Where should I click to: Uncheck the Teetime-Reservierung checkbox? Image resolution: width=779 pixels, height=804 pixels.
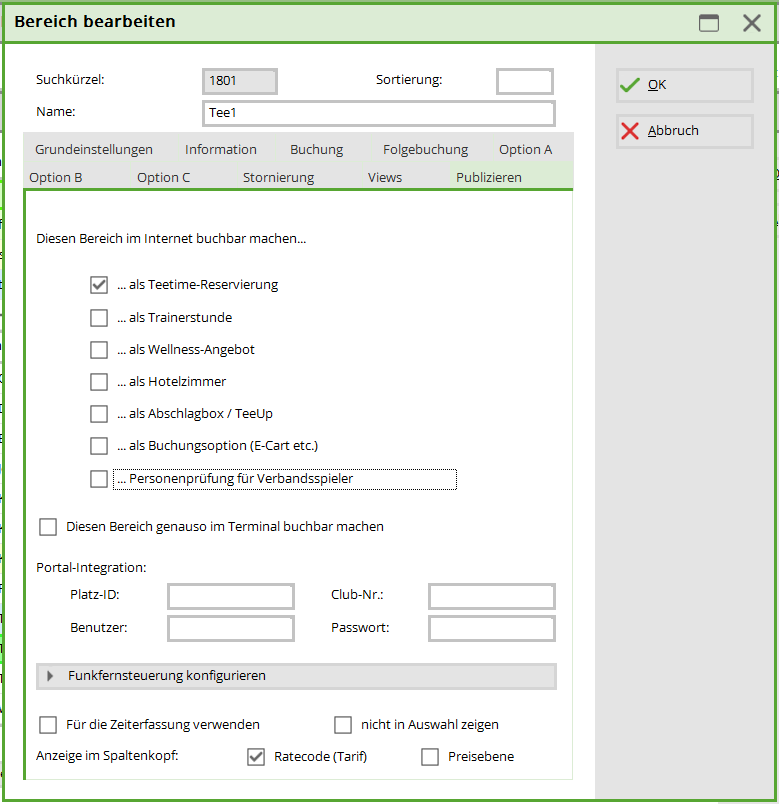[x=99, y=285]
